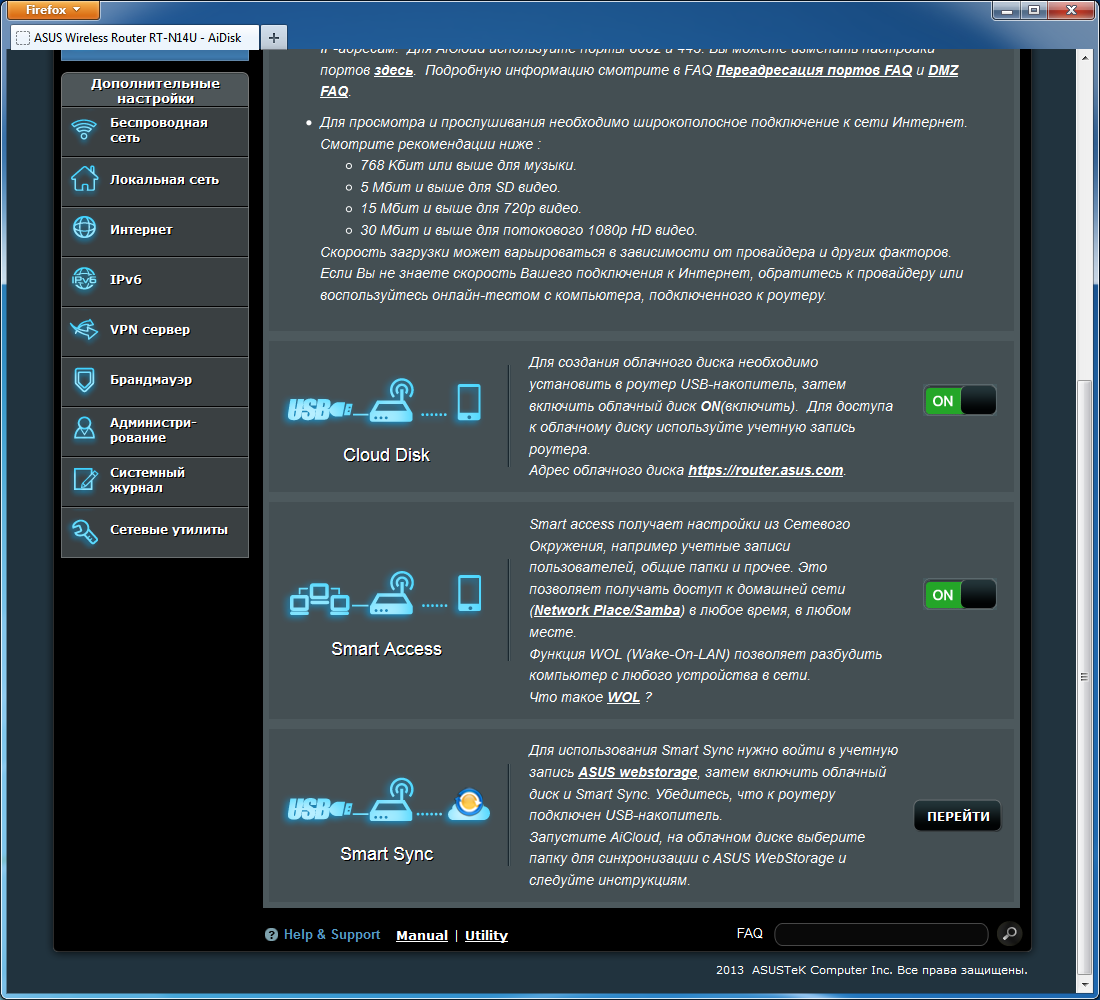Click the Smart Access label

coord(386,648)
